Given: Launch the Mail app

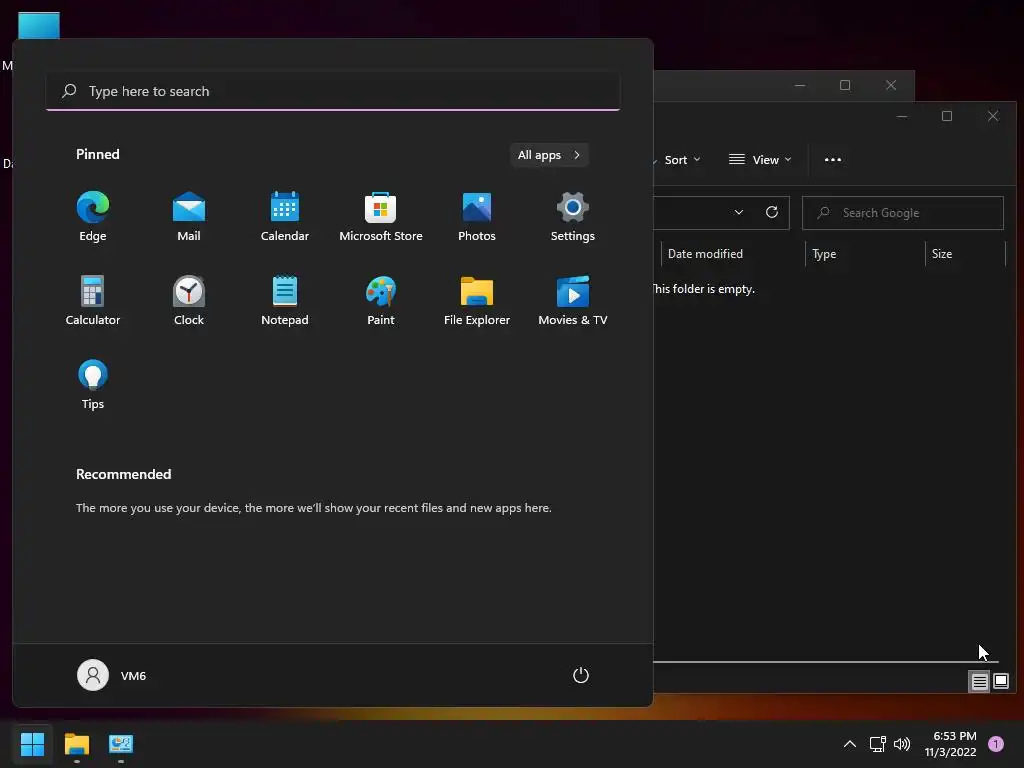Looking at the screenshot, I should (189, 216).
